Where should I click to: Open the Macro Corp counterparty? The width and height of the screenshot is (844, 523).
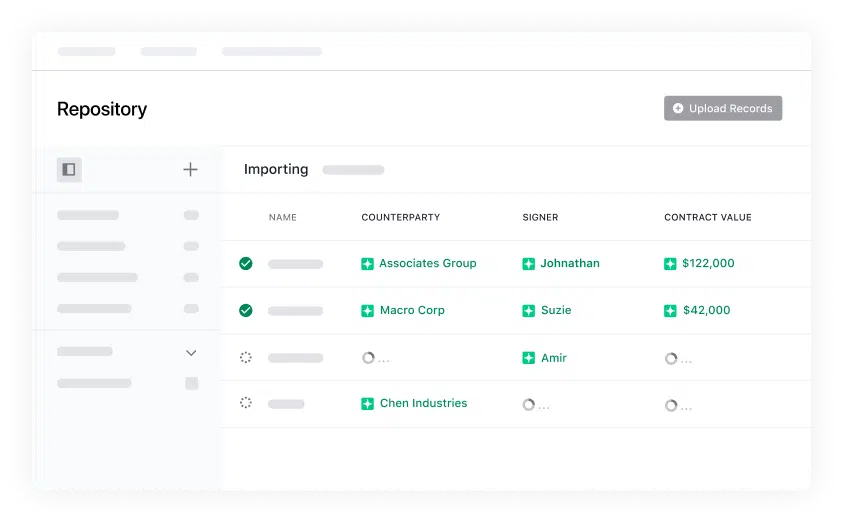click(412, 311)
